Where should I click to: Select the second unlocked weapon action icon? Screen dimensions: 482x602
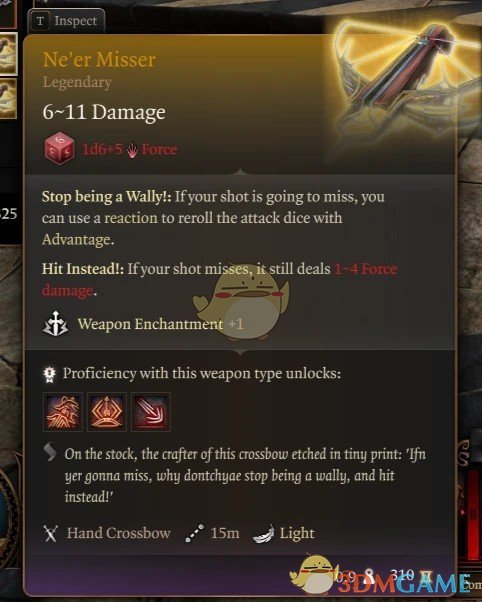point(106,412)
